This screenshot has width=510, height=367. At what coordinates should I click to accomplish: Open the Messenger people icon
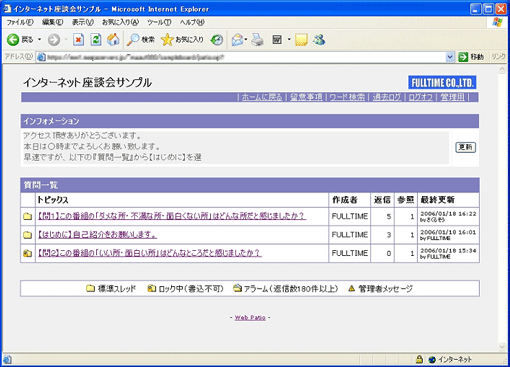319,40
